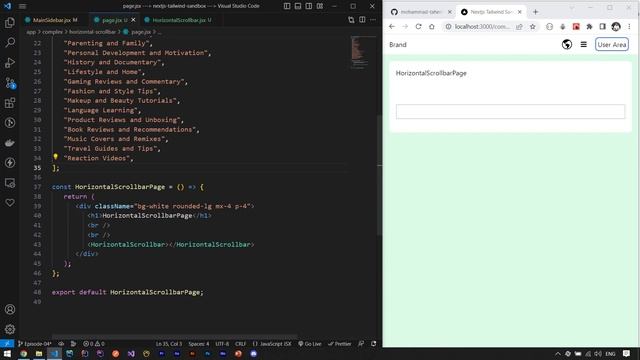Screen dimensions: 640x360
Task: Switch to the GitHub browser tab
Action: point(420,12)
